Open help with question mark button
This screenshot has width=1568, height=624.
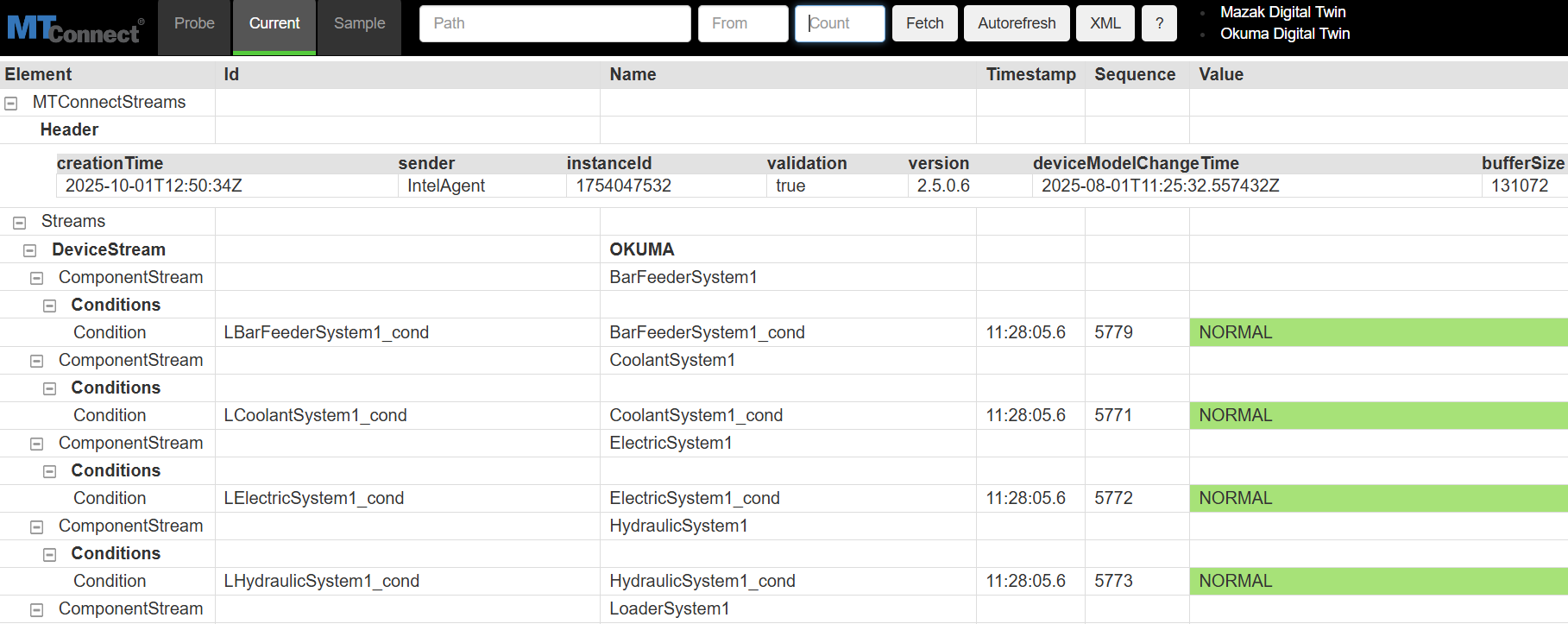(x=1159, y=24)
